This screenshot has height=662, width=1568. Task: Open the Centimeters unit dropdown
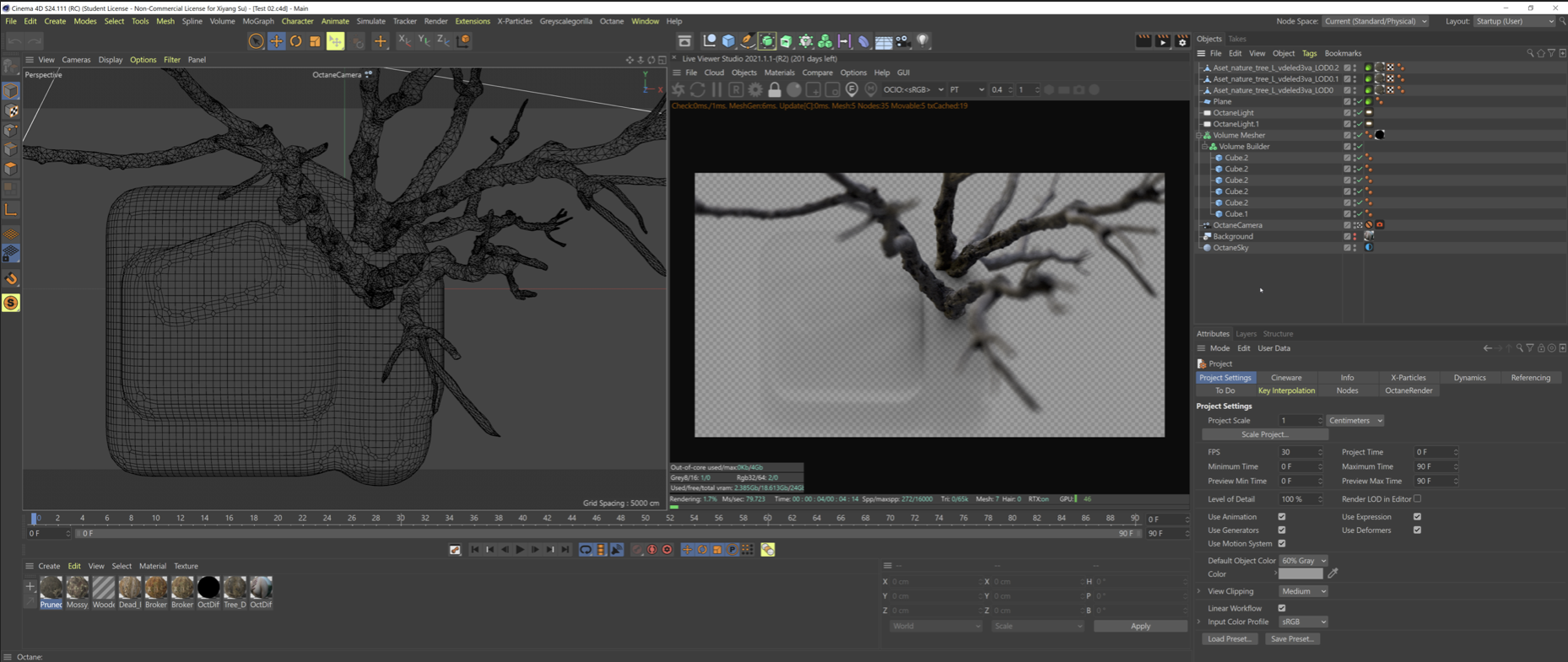click(1354, 421)
